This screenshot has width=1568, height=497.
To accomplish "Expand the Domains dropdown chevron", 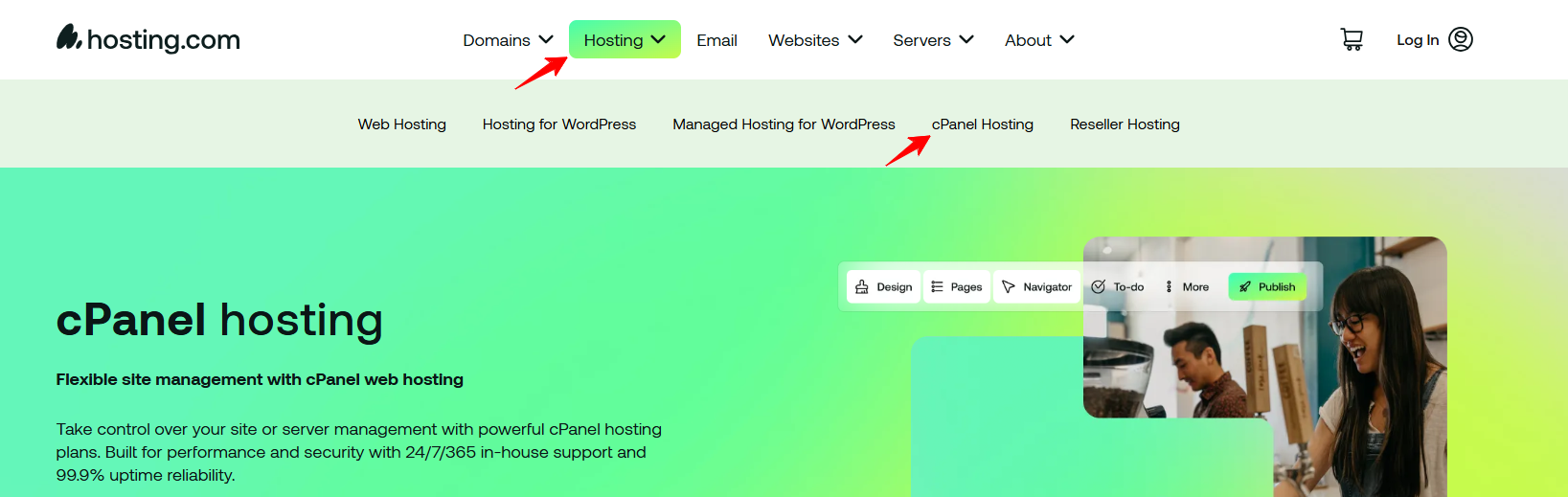I will (x=546, y=39).
